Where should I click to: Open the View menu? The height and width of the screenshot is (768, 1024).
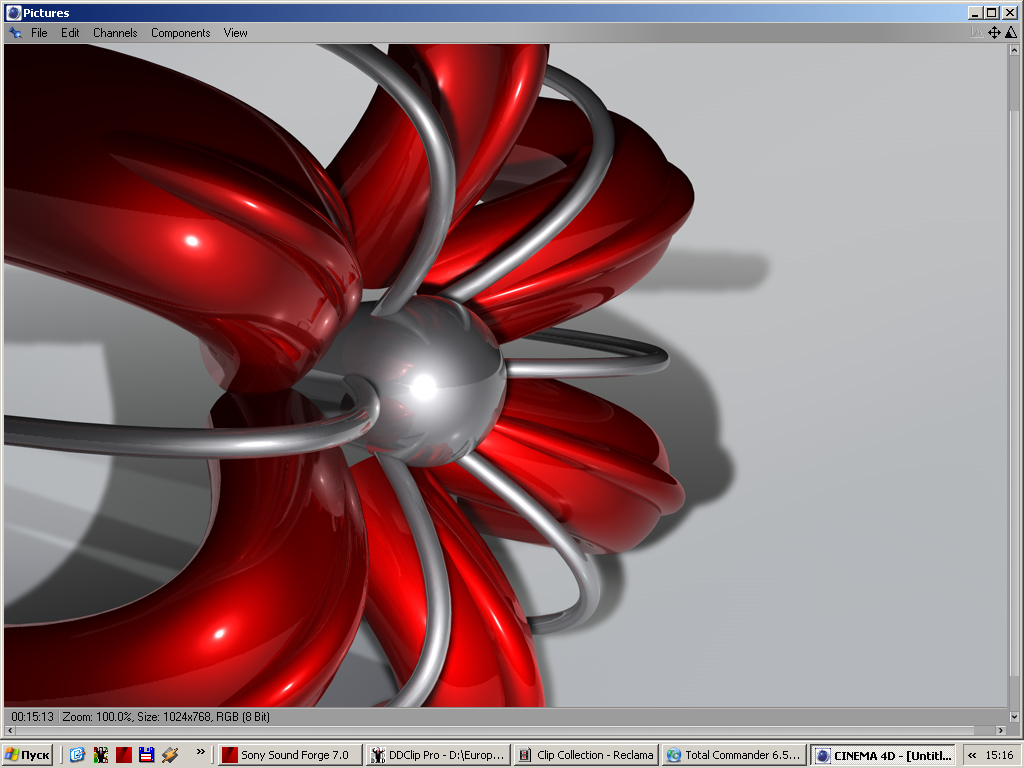pos(235,33)
